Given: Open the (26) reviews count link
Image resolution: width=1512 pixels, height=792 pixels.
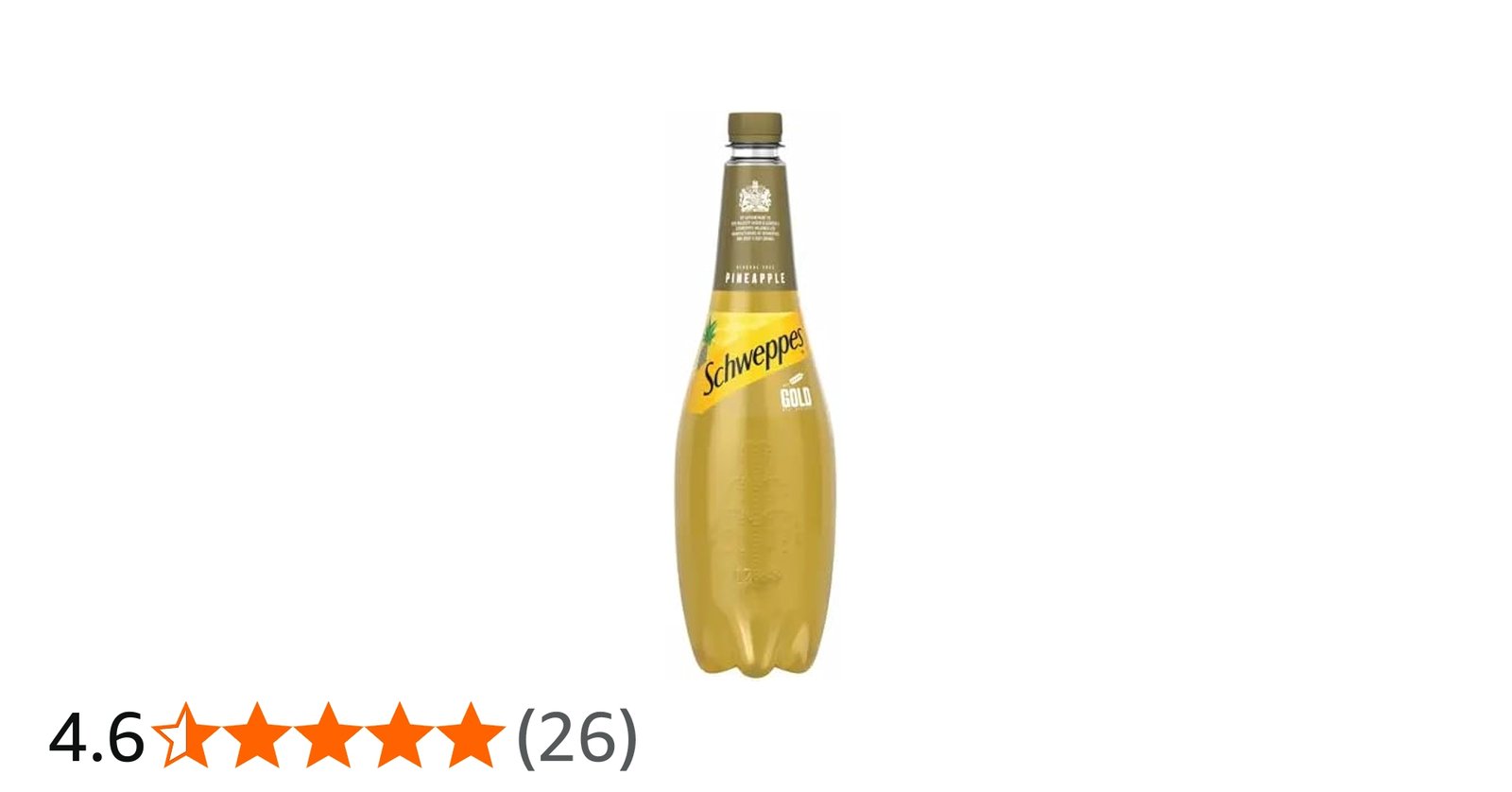Looking at the screenshot, I should point(577,736).
